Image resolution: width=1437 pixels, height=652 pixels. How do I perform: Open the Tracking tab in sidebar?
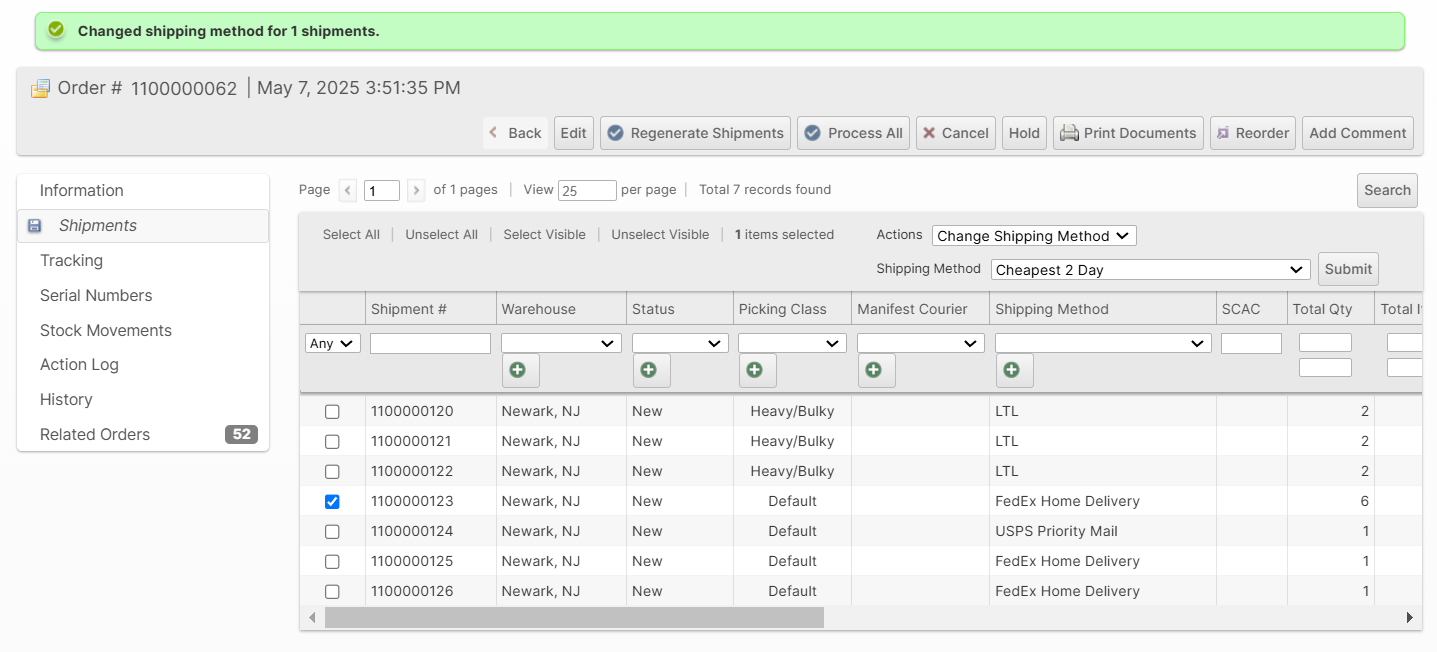(x=71, y=261)
